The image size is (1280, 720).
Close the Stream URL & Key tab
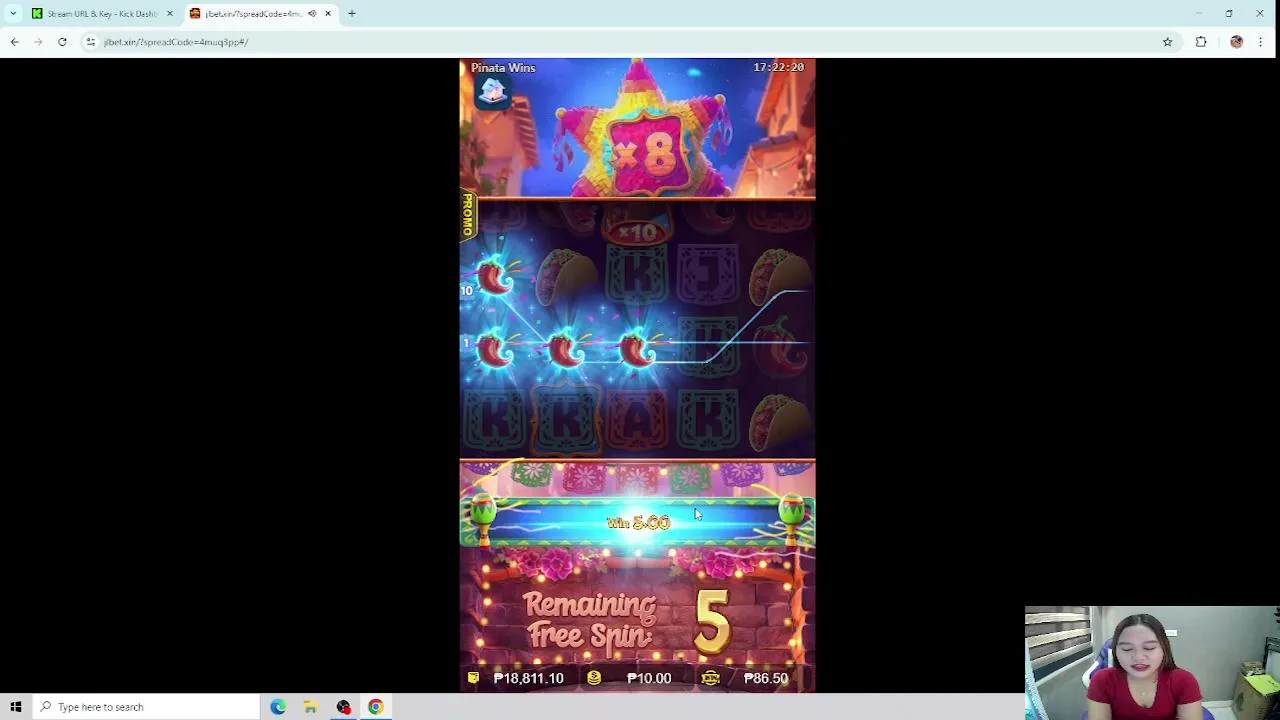(x=169, y=14)
